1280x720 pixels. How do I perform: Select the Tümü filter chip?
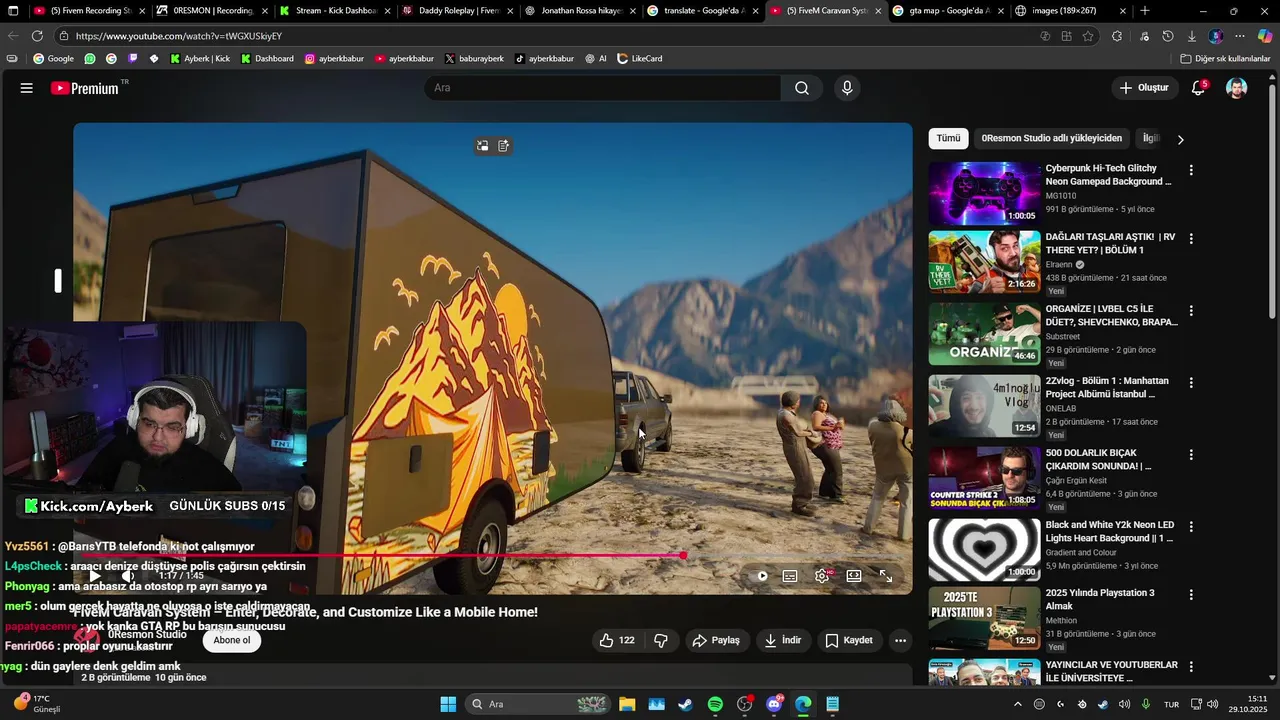tap(948, 138)
